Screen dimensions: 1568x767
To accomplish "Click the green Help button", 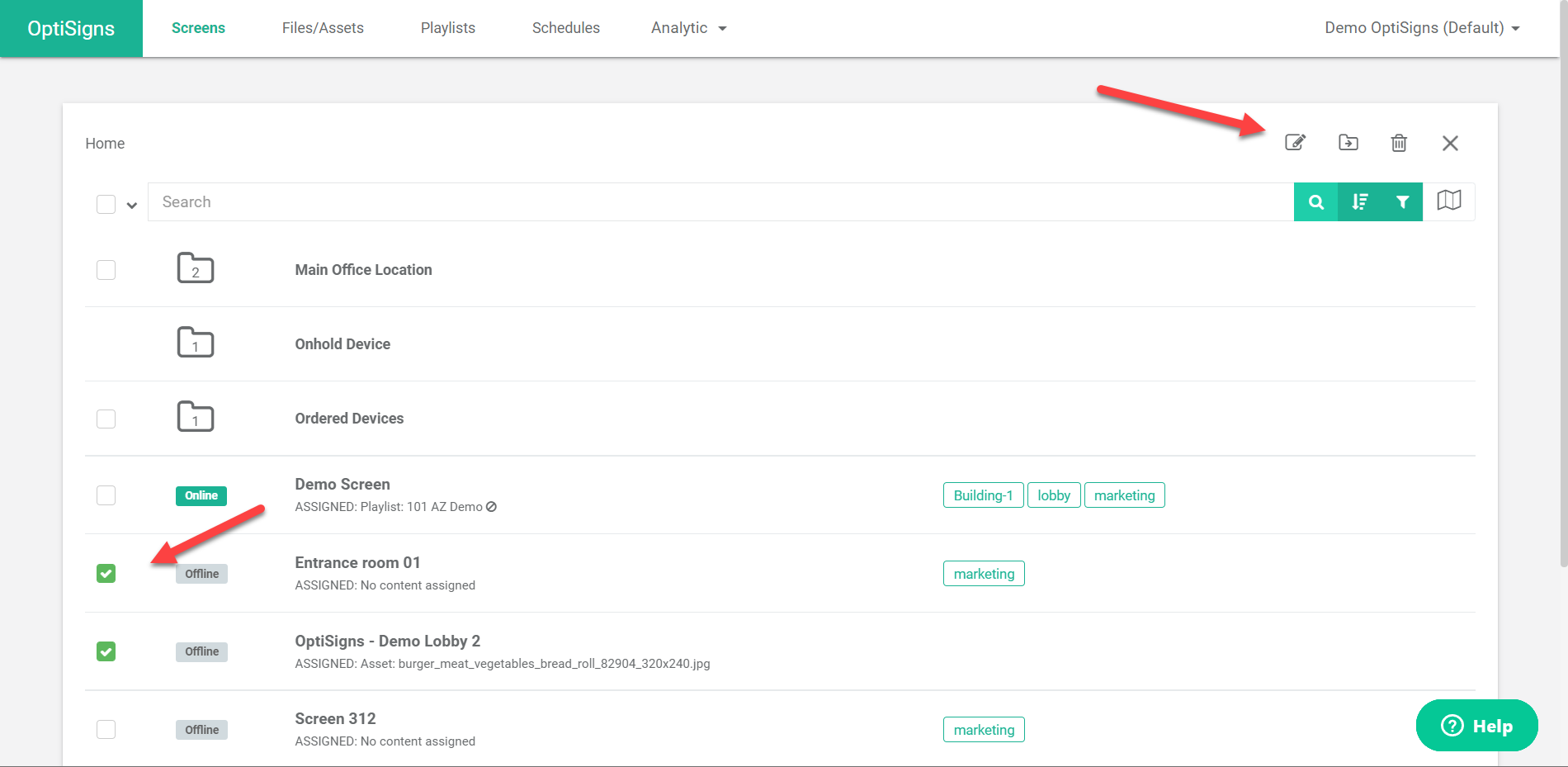I will click(1476, 726).
